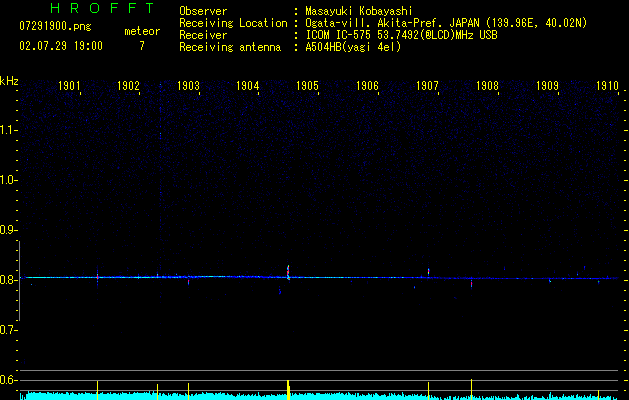
Task: Click the 1905 time axis label
Action: click(x=307, y=86)
